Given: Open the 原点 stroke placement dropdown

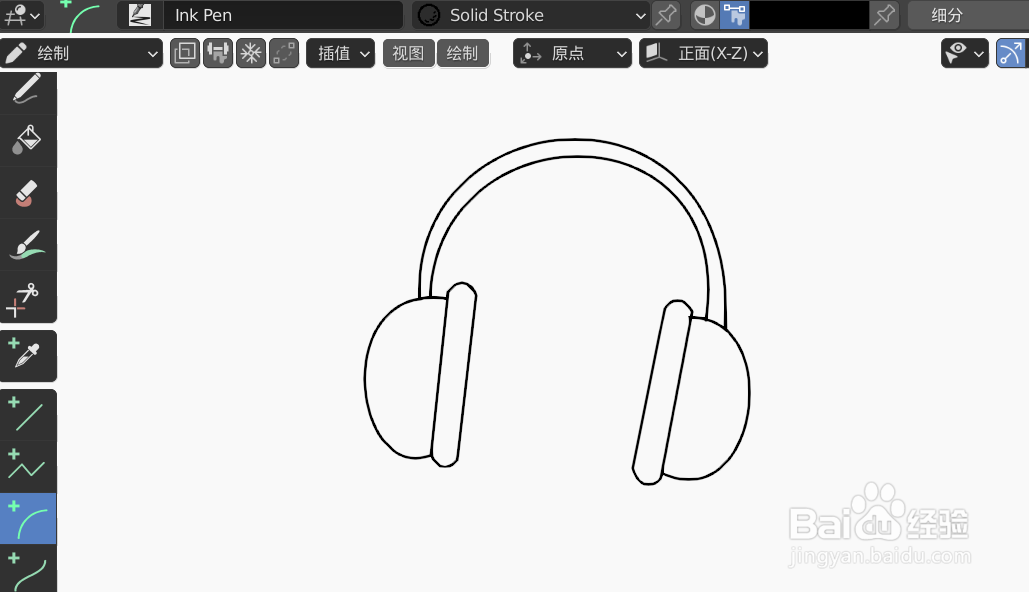Looking at the screenshot, I should (572, 53).
